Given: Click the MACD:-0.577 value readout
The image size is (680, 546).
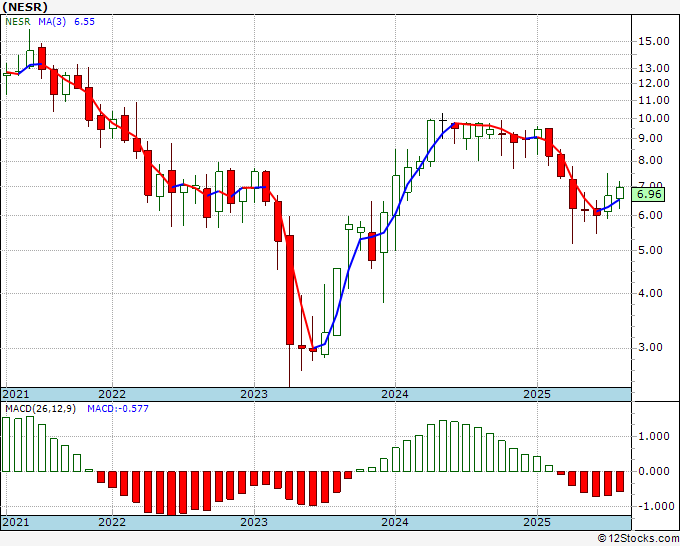Looking at the screenshot, I should tap(118, 409).
